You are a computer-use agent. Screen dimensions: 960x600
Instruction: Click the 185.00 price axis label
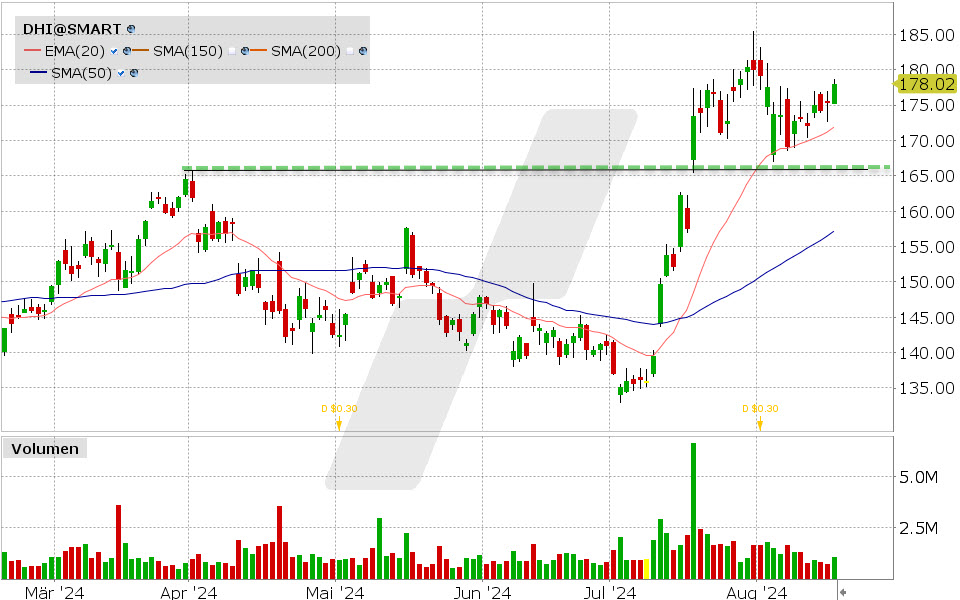926,35
